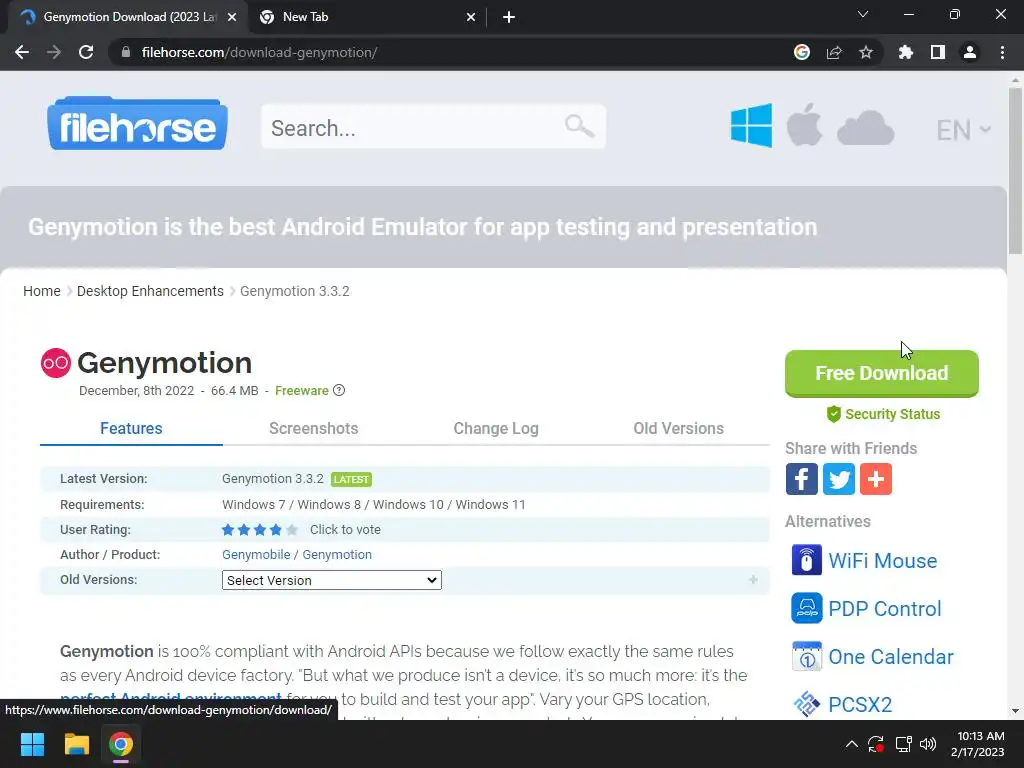Switch to the Screenshots tab
Viewport: 1024px width, 768px height.
click(x=313, y=428)
